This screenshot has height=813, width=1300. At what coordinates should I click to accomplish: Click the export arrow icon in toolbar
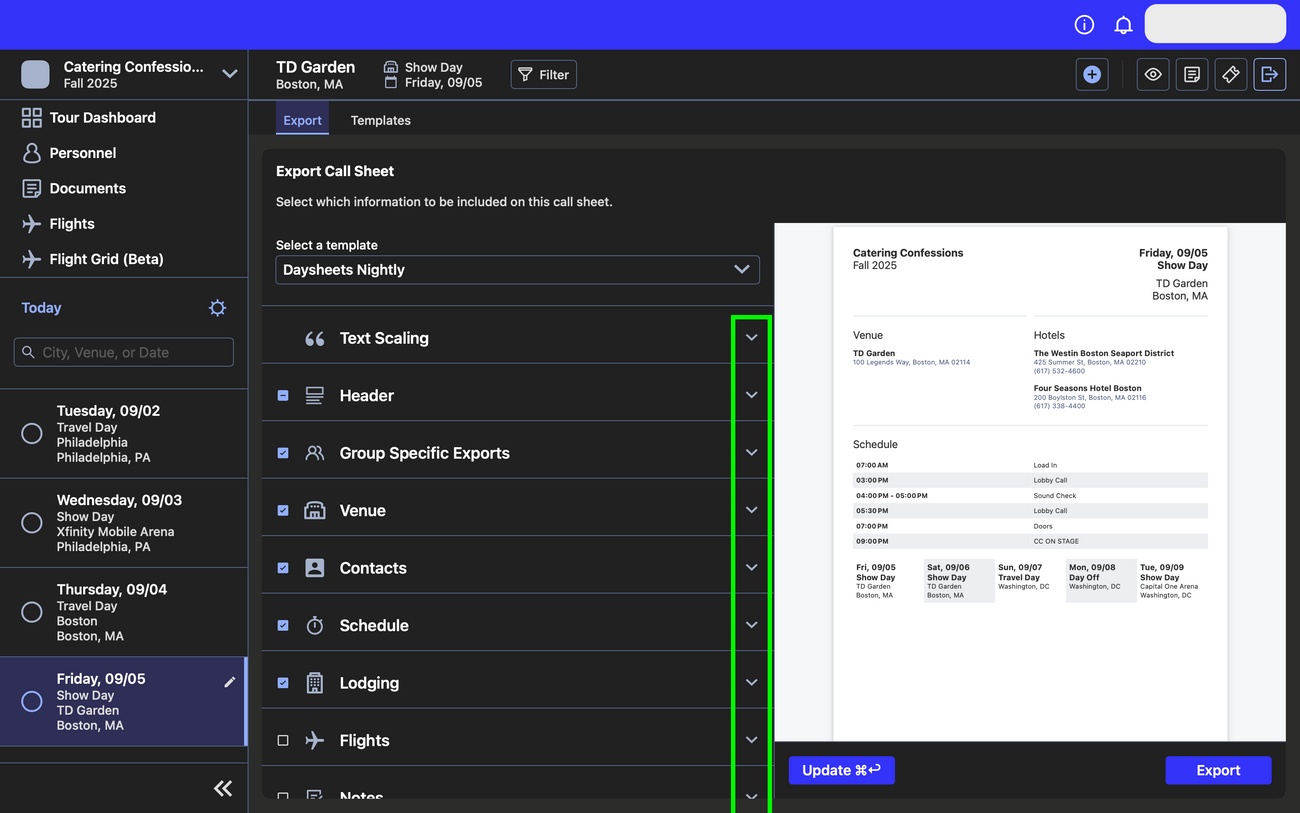[x=1270, y=75]
